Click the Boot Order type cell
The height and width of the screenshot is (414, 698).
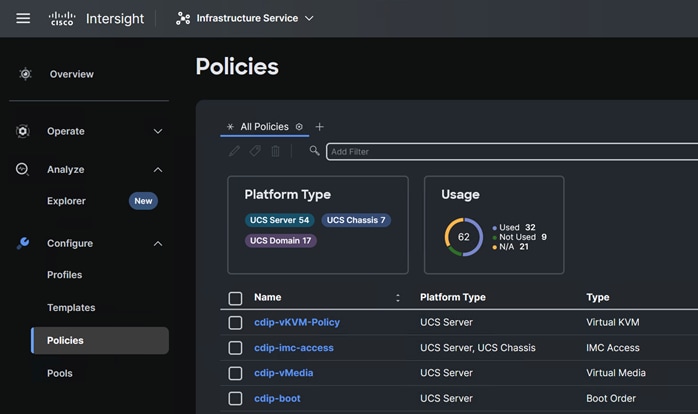611,398
